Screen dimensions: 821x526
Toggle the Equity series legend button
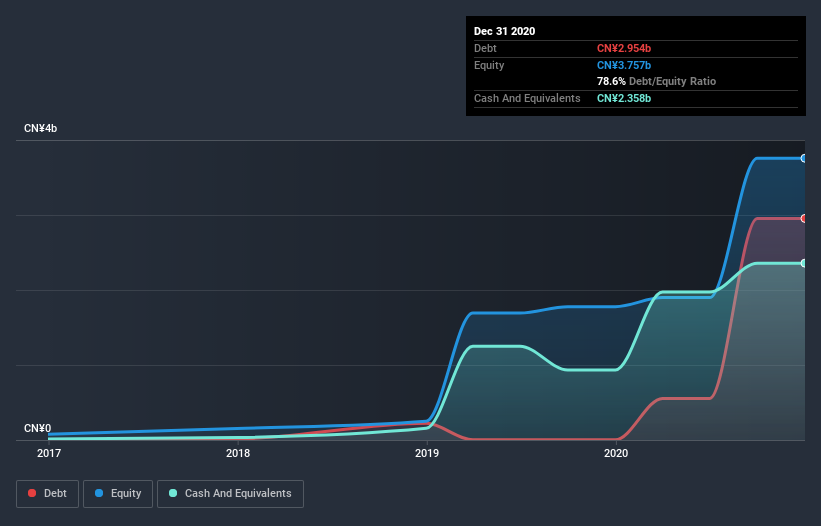point(118,494)
